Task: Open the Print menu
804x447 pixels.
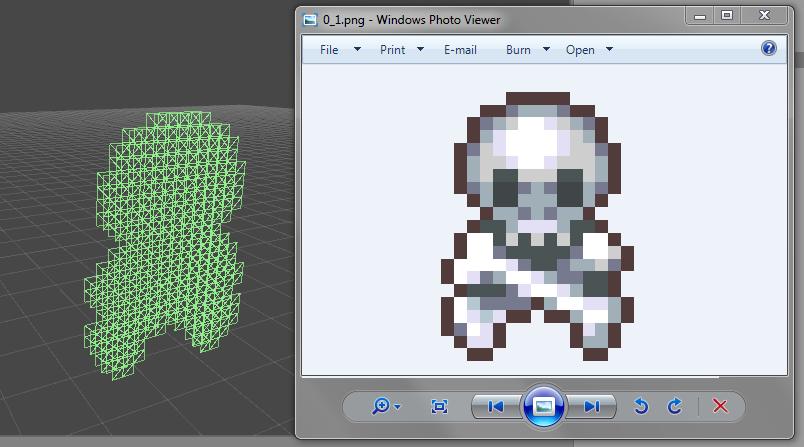Action: pos(392,50)
